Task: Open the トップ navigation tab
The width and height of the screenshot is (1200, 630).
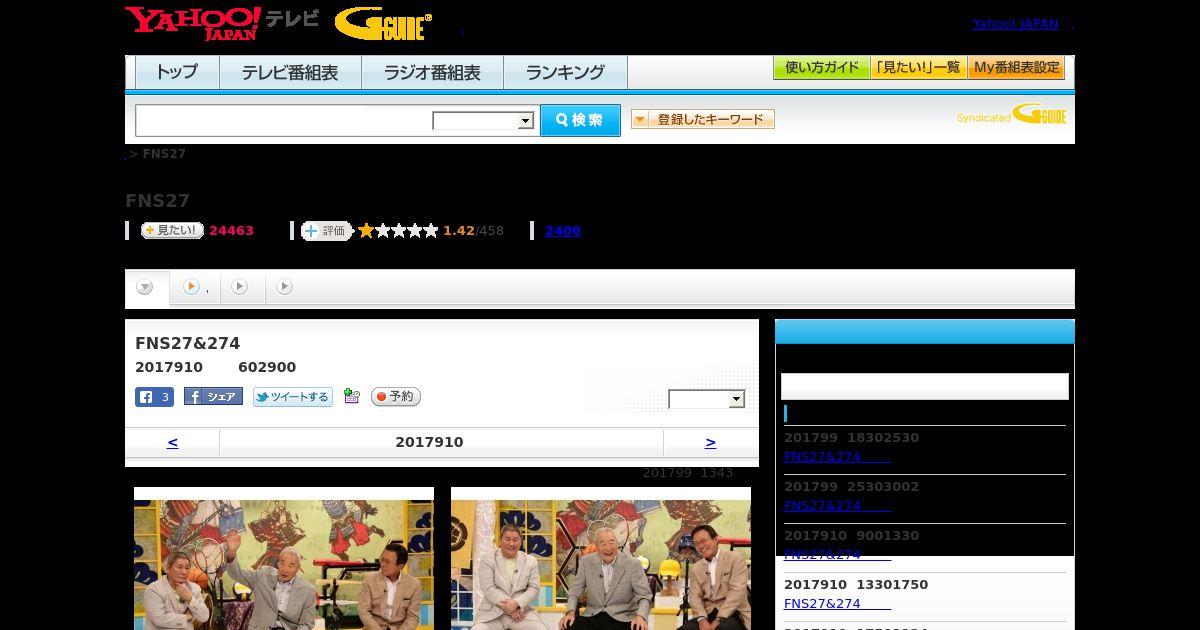Action: [177, 72]
